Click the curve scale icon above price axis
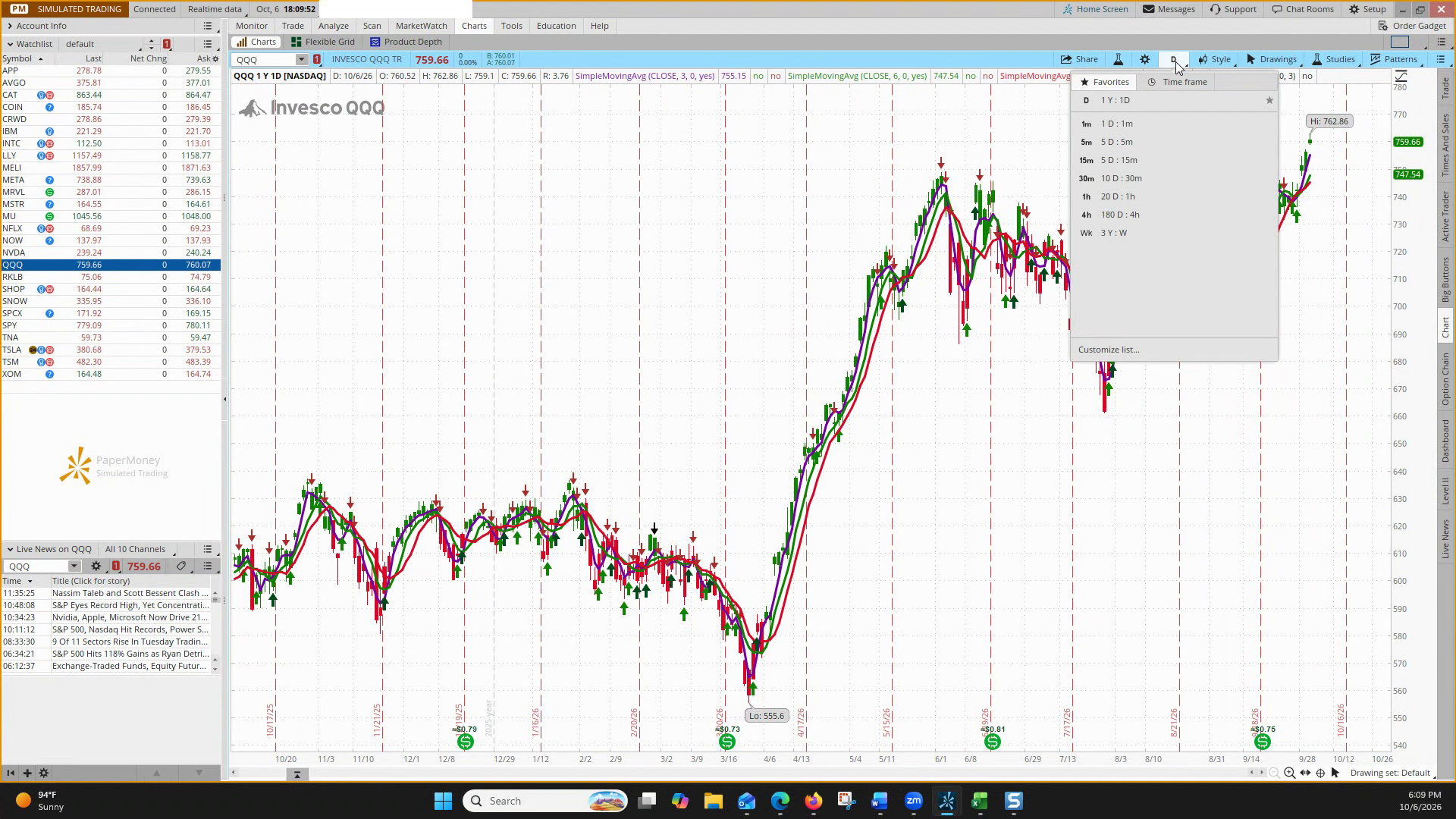 1401,76
